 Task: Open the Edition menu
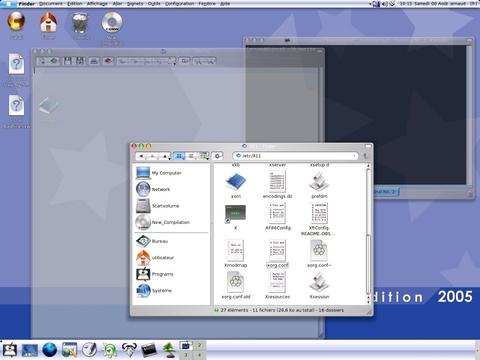75,4
